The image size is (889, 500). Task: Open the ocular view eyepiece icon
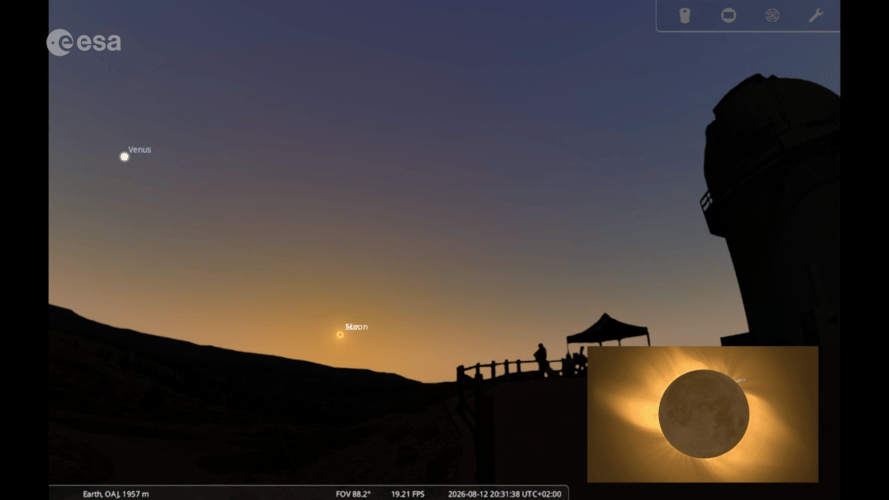coord(685,15)
